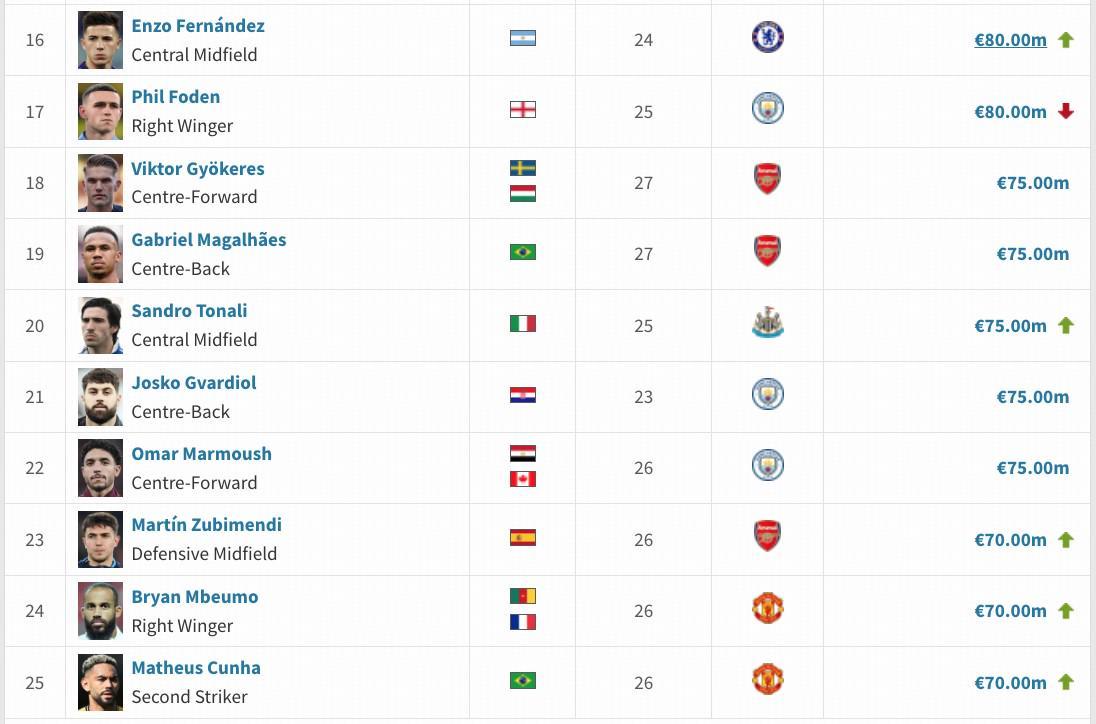Click Italy flag next to Sandro Tonali
The image size is (1096, 724).
522,323
